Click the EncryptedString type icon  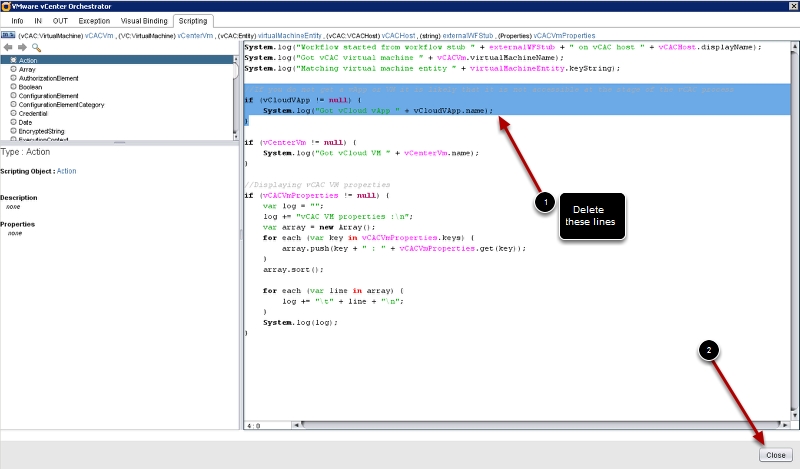pos(13,131)
